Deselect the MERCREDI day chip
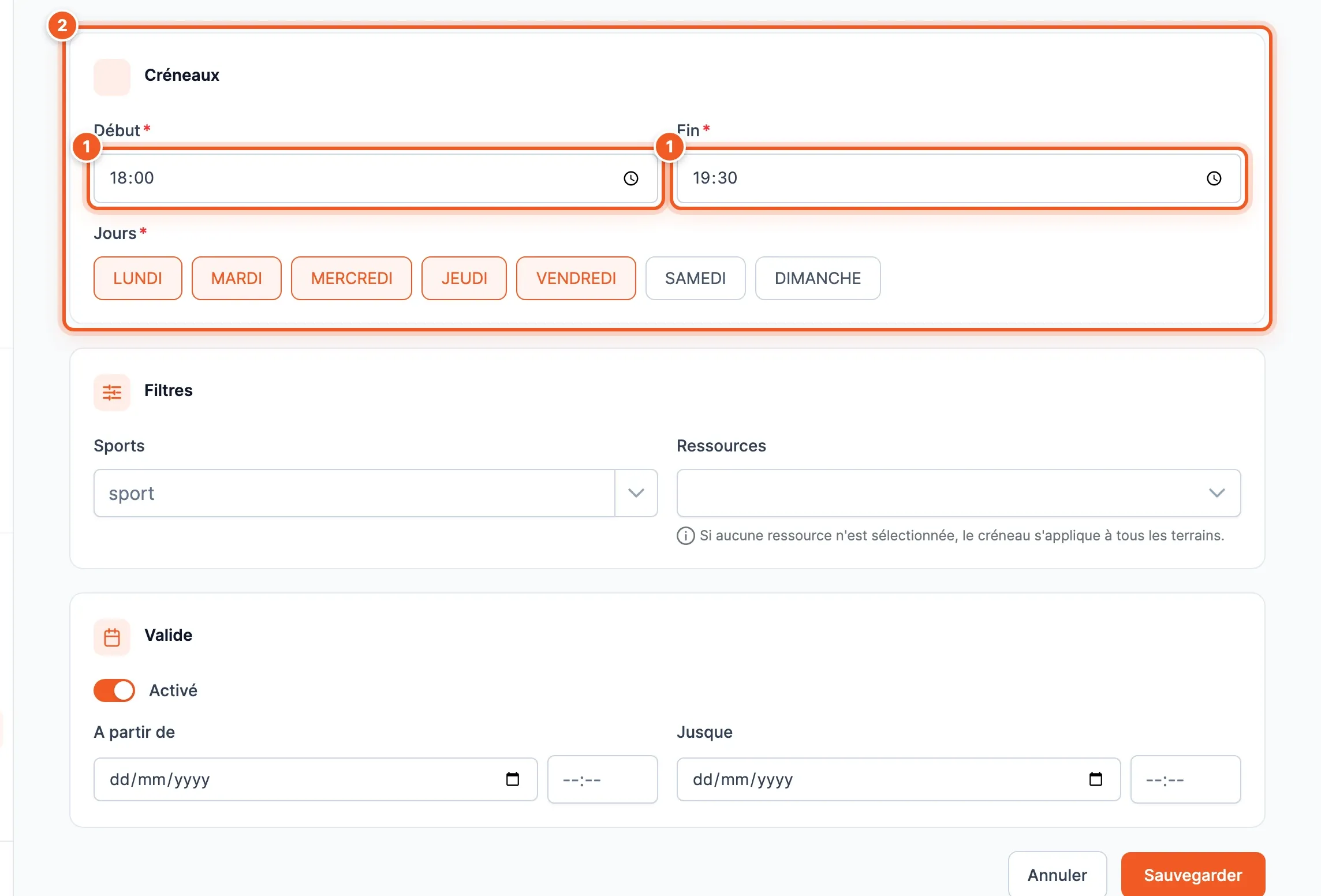1321x896 pixels. pyautogui.click(x=352, y=278)
